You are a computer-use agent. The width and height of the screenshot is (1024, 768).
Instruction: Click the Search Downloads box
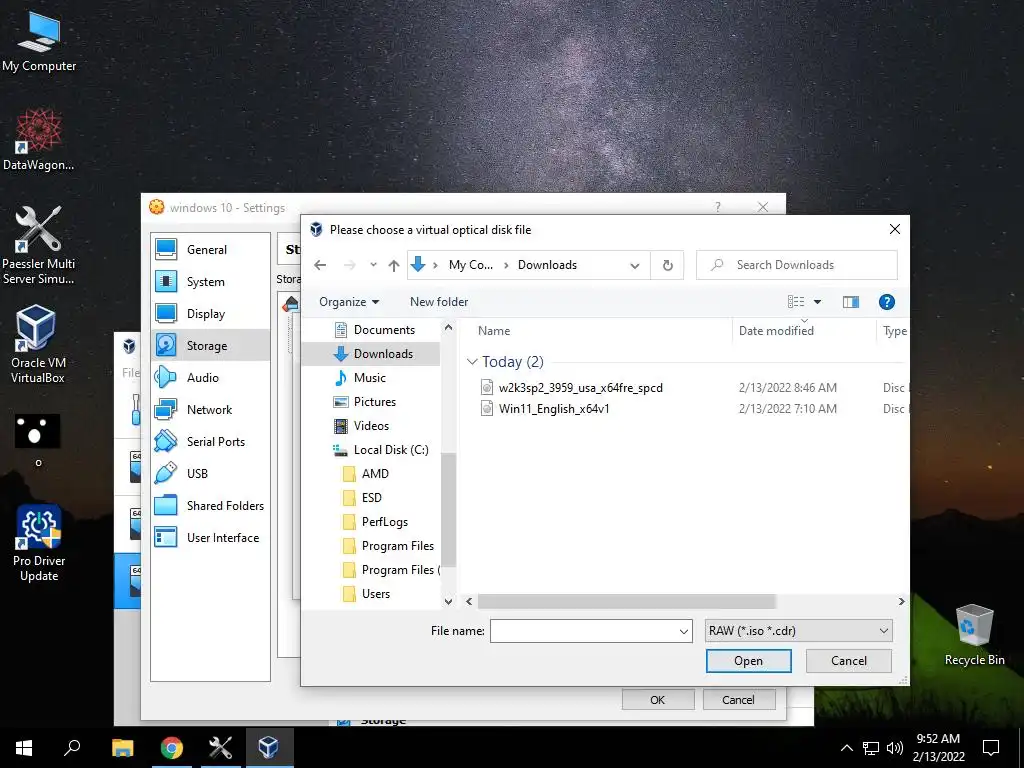(797, 265)
